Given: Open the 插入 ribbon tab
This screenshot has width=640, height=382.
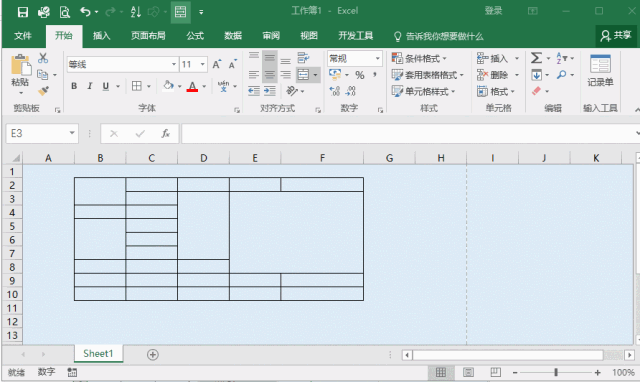Looking at the screenshot, I should click(x=101, y=36).
